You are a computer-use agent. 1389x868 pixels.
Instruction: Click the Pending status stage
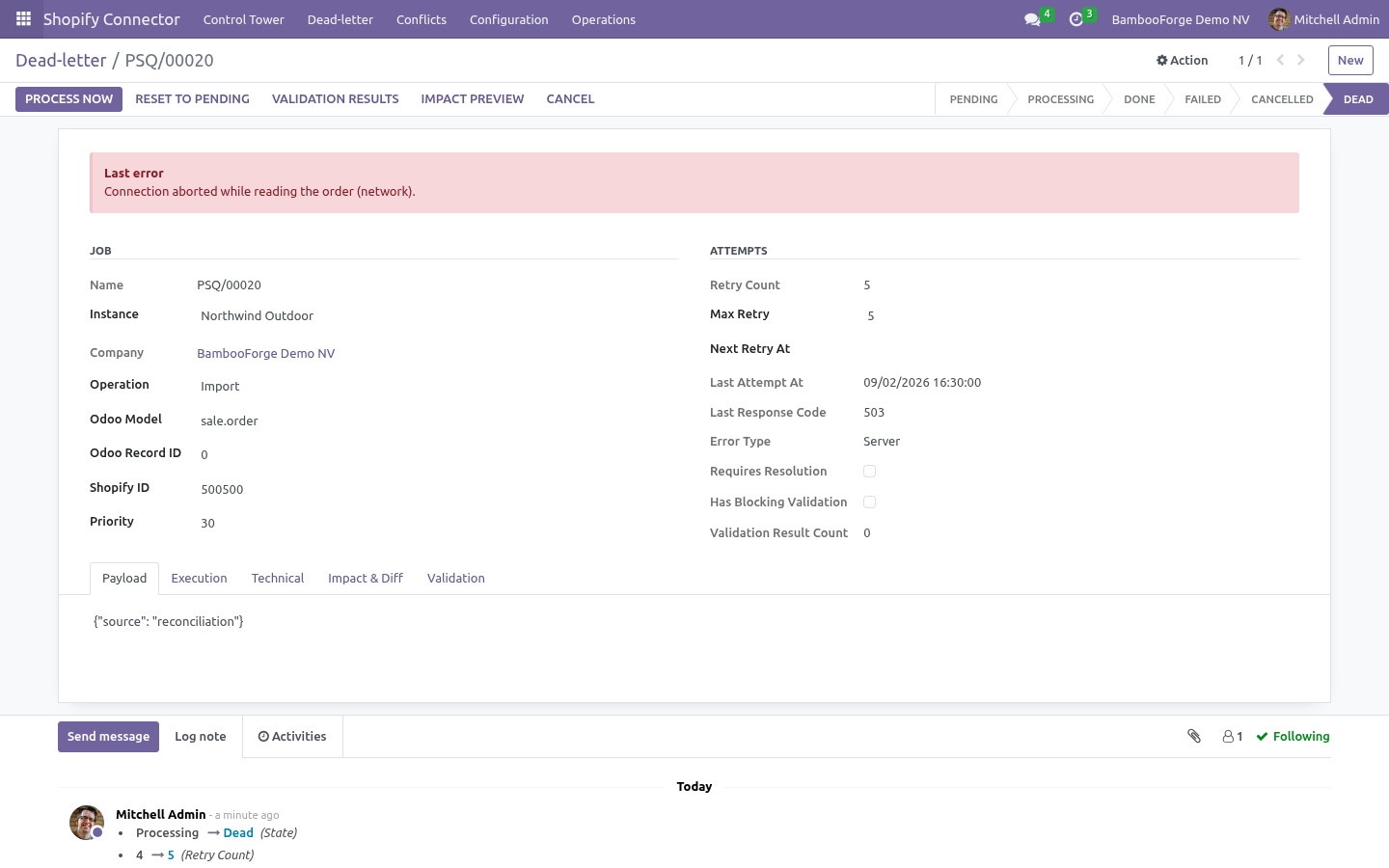pyautogui.click(x=974, y=99)
